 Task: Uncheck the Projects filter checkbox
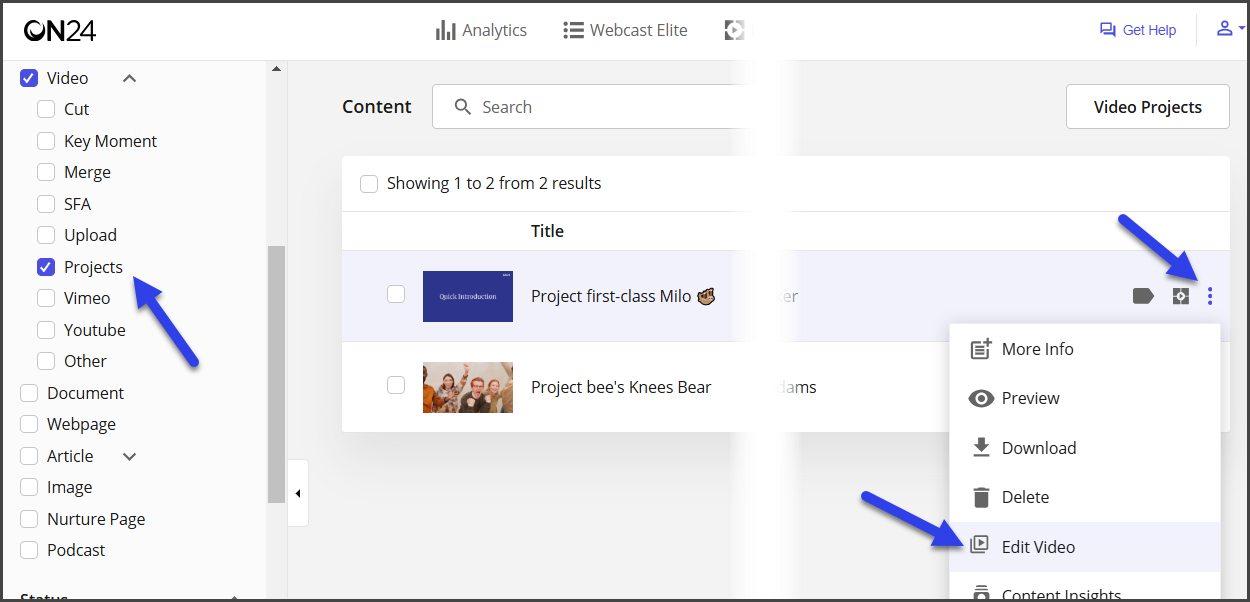[x=46, y=267]
